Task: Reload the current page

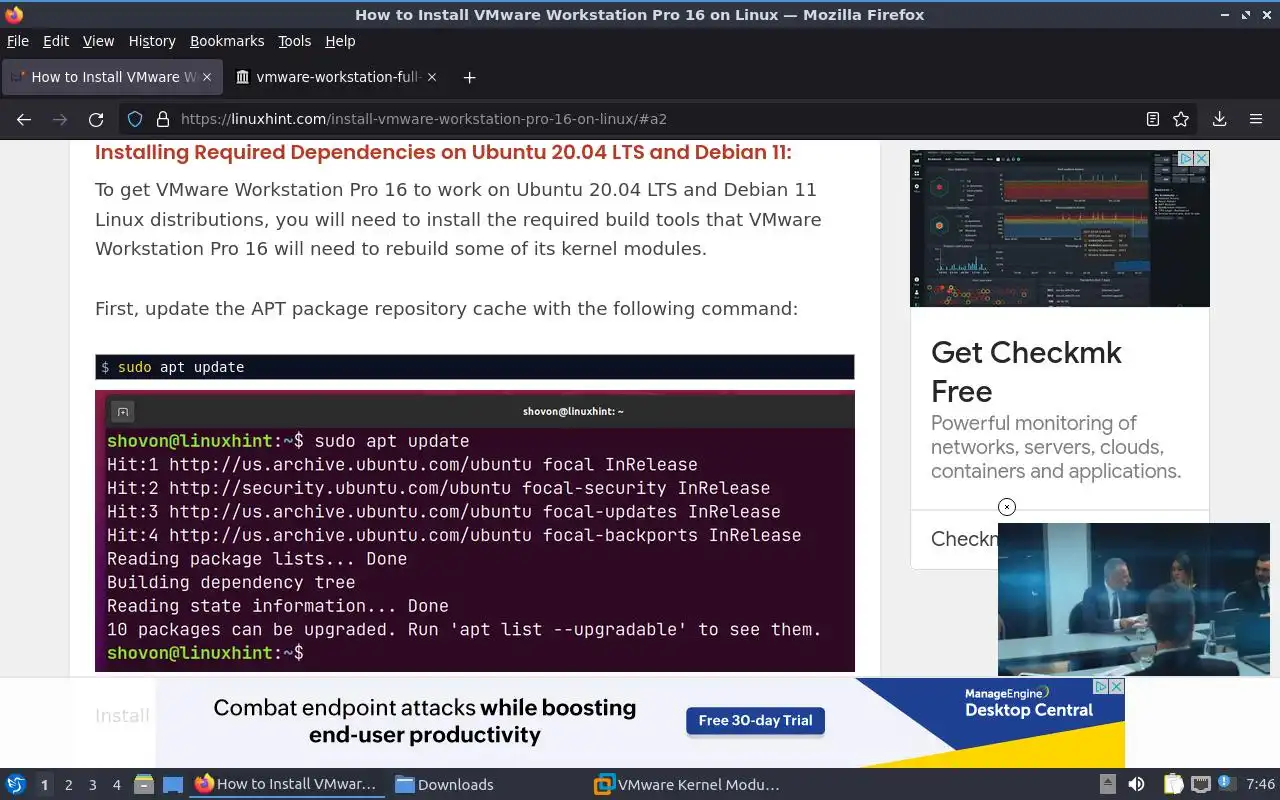Action: (x=96, y=119)
